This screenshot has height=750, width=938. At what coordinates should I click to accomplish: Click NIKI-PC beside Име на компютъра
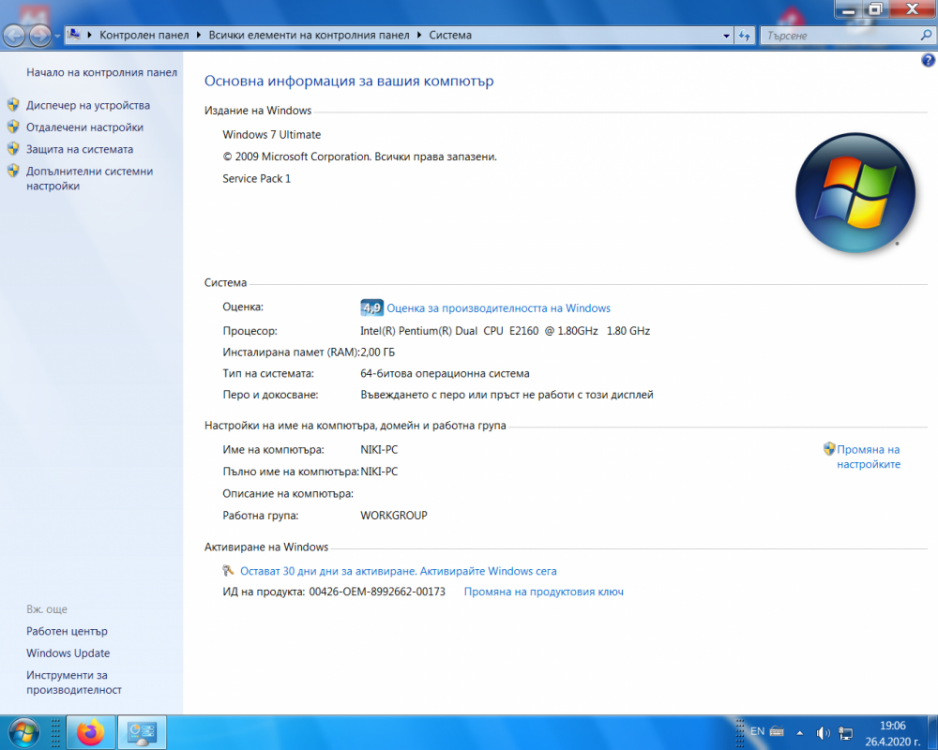click(x=379, y=450)
